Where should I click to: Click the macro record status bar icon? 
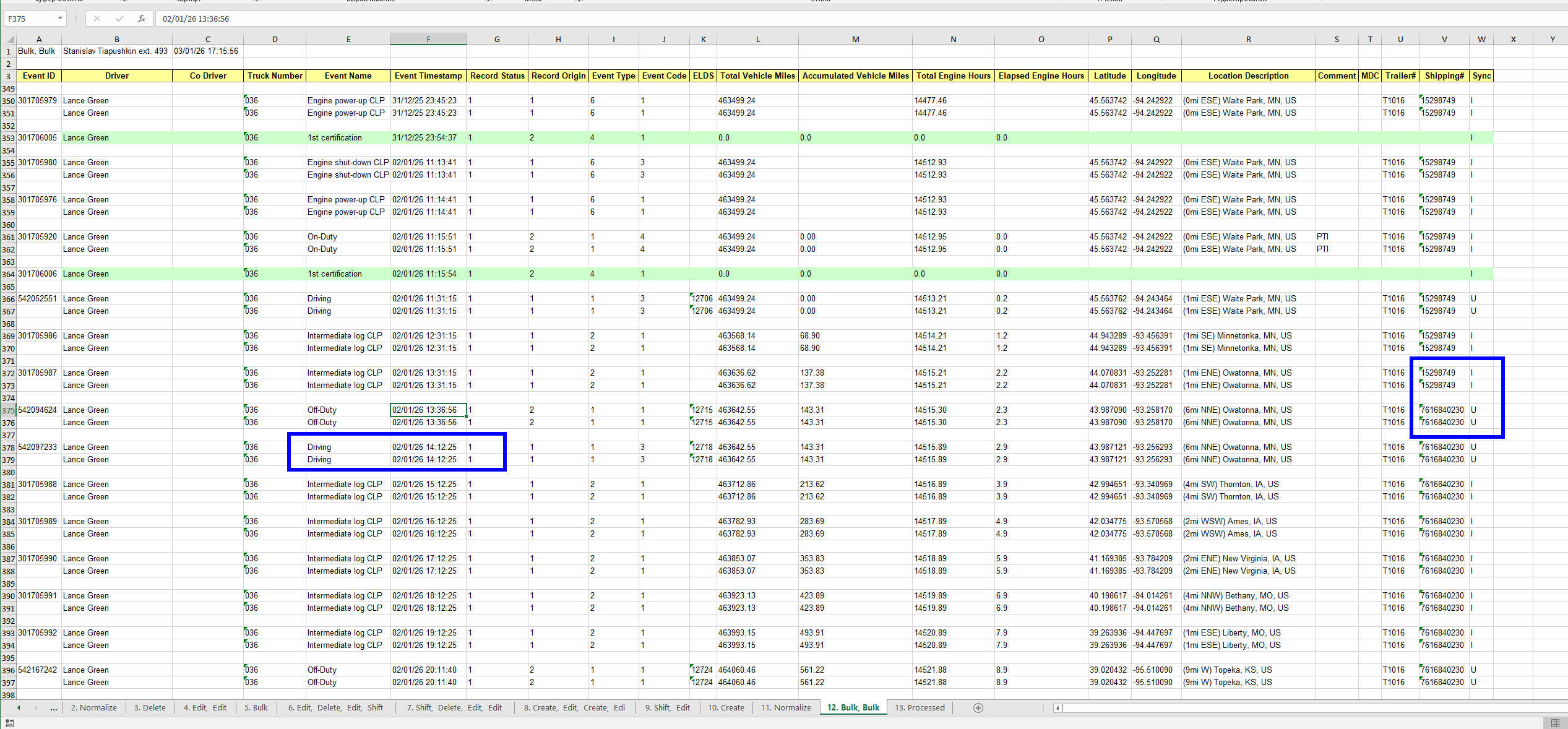pos(9,723)
